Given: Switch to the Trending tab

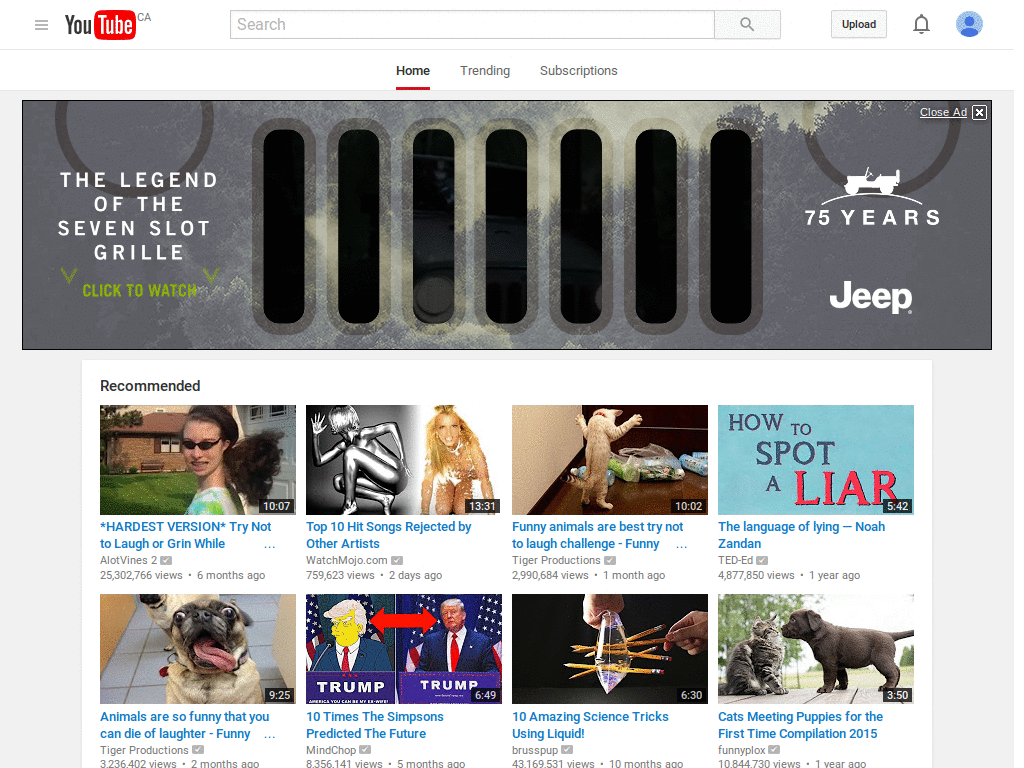Looking at the screenshot, I should 485,71.
